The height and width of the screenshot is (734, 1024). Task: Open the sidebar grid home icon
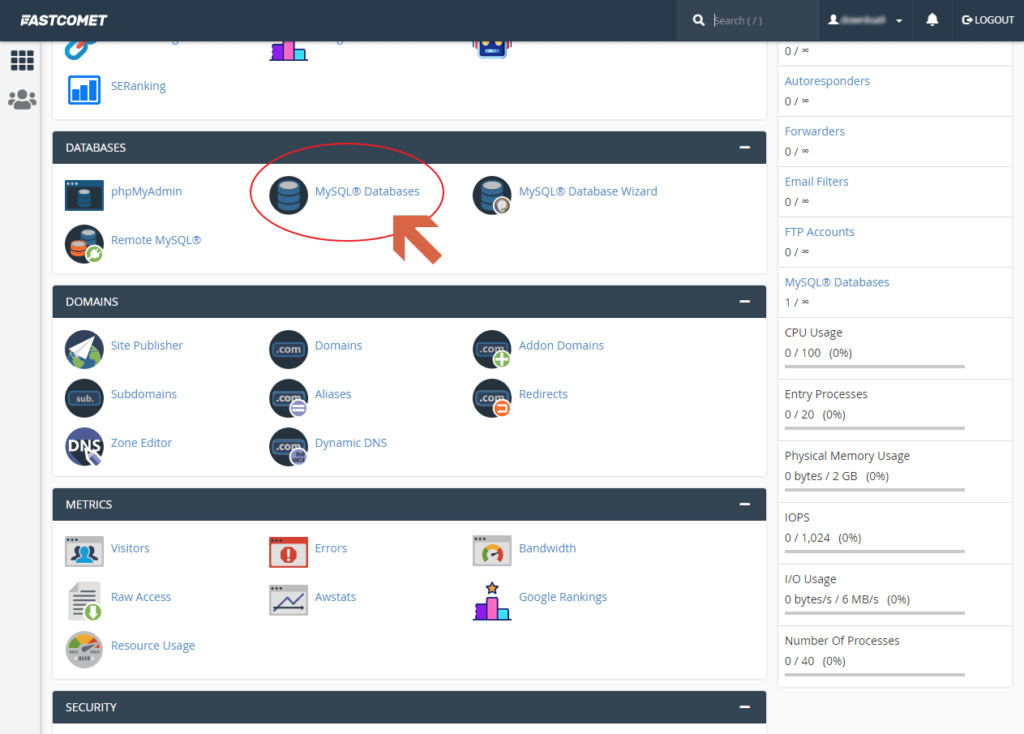click(22, 60)
